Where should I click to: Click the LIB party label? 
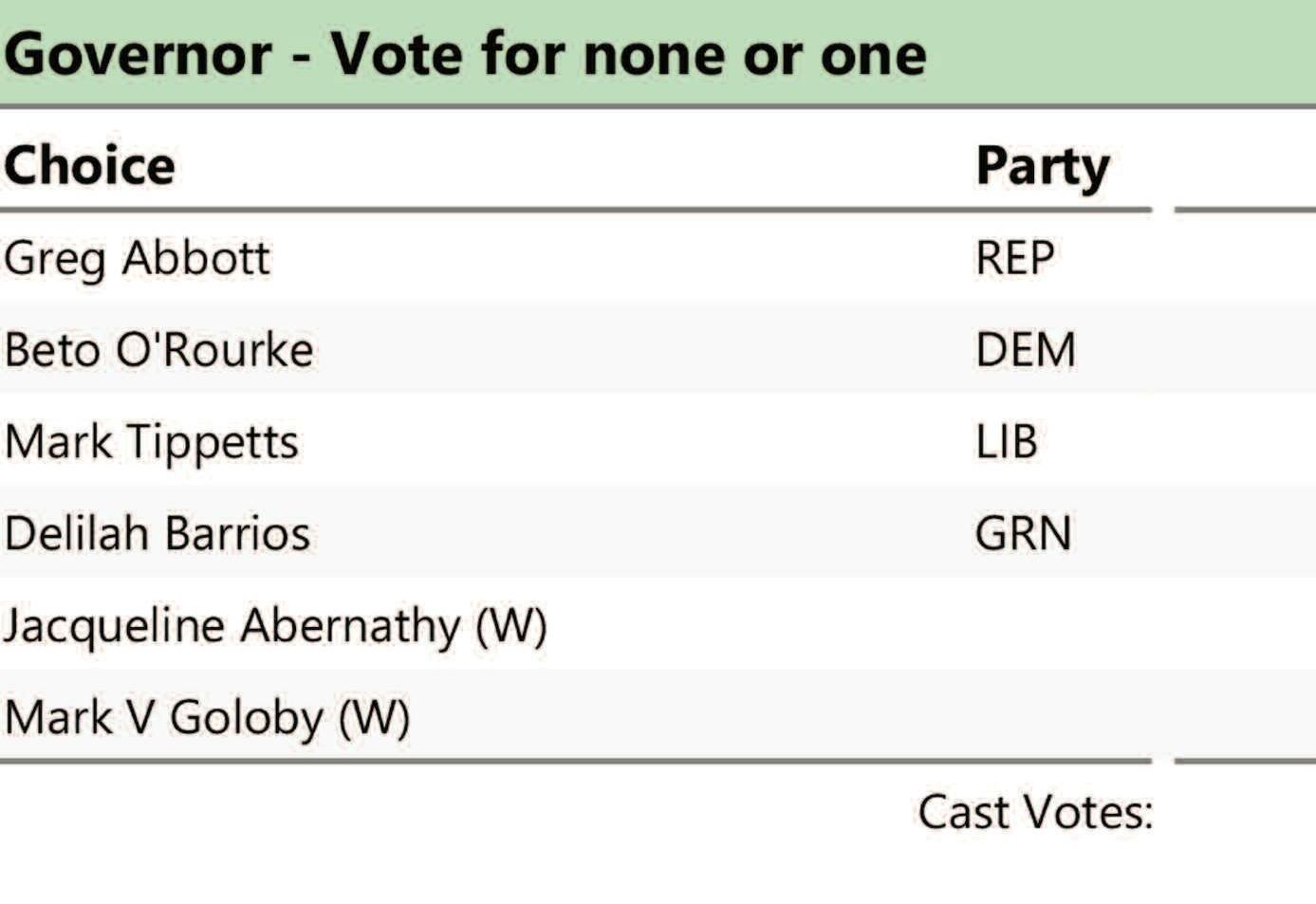tap(1006, 442)
